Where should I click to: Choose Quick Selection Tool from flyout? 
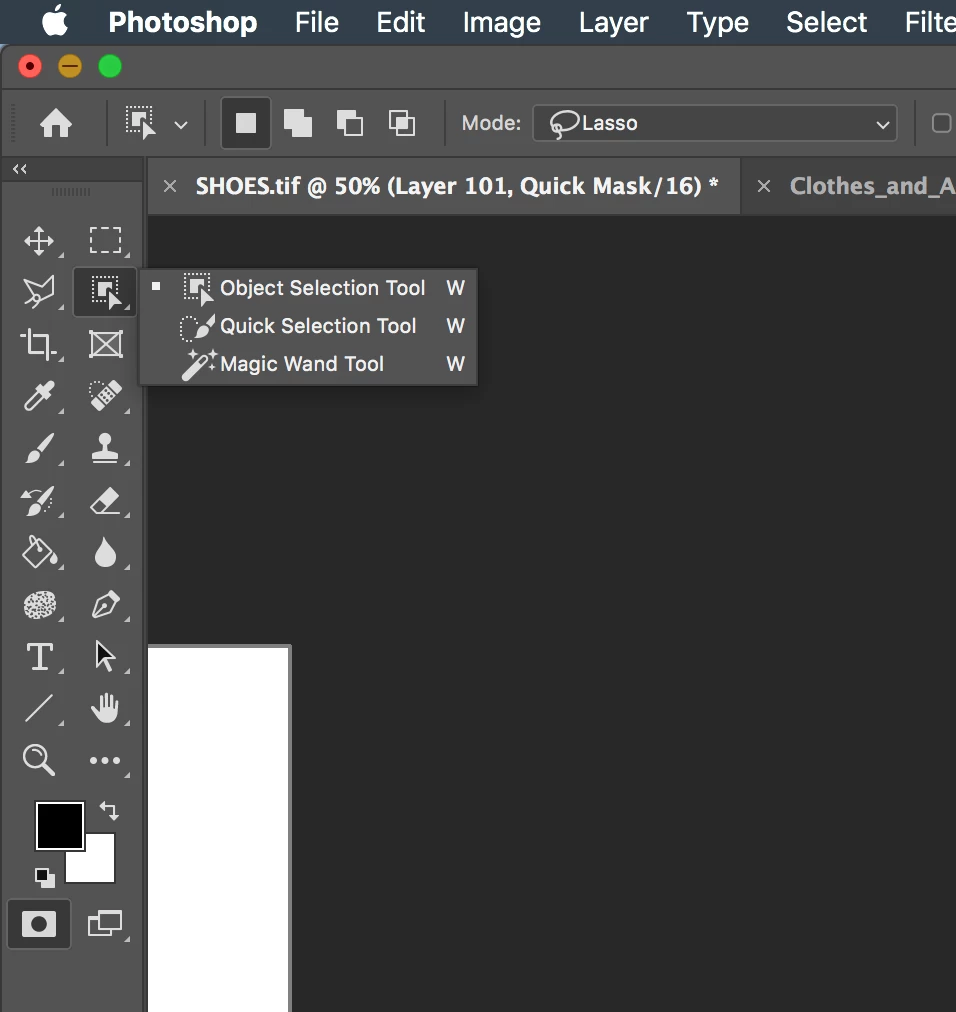[x=309, y=326]
